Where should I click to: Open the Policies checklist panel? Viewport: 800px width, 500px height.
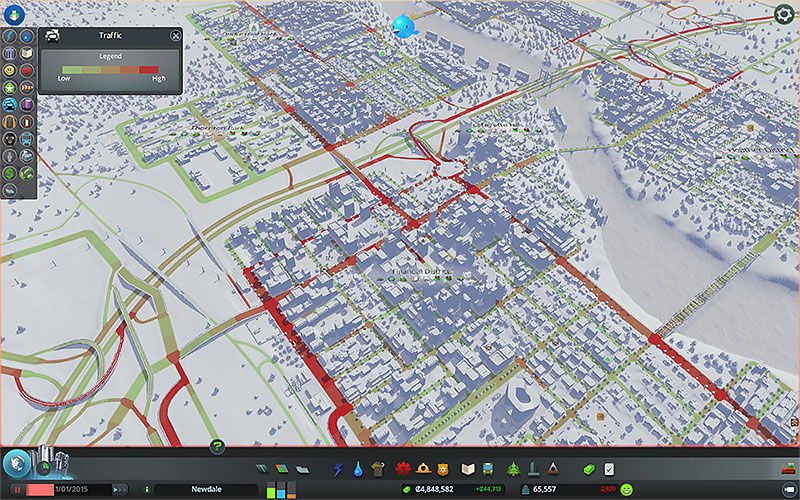[609, 469]
